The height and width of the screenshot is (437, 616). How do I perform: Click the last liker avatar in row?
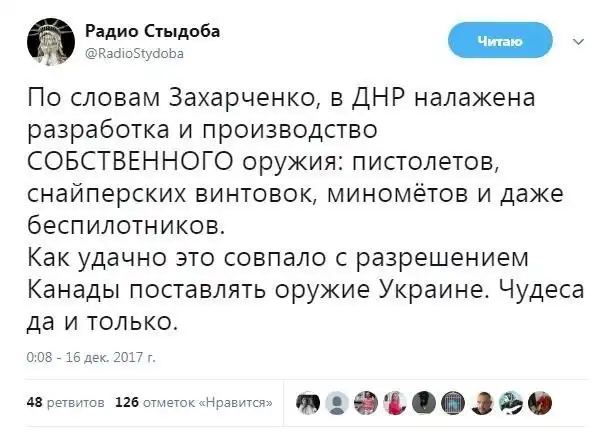click(x=539, y=402)
